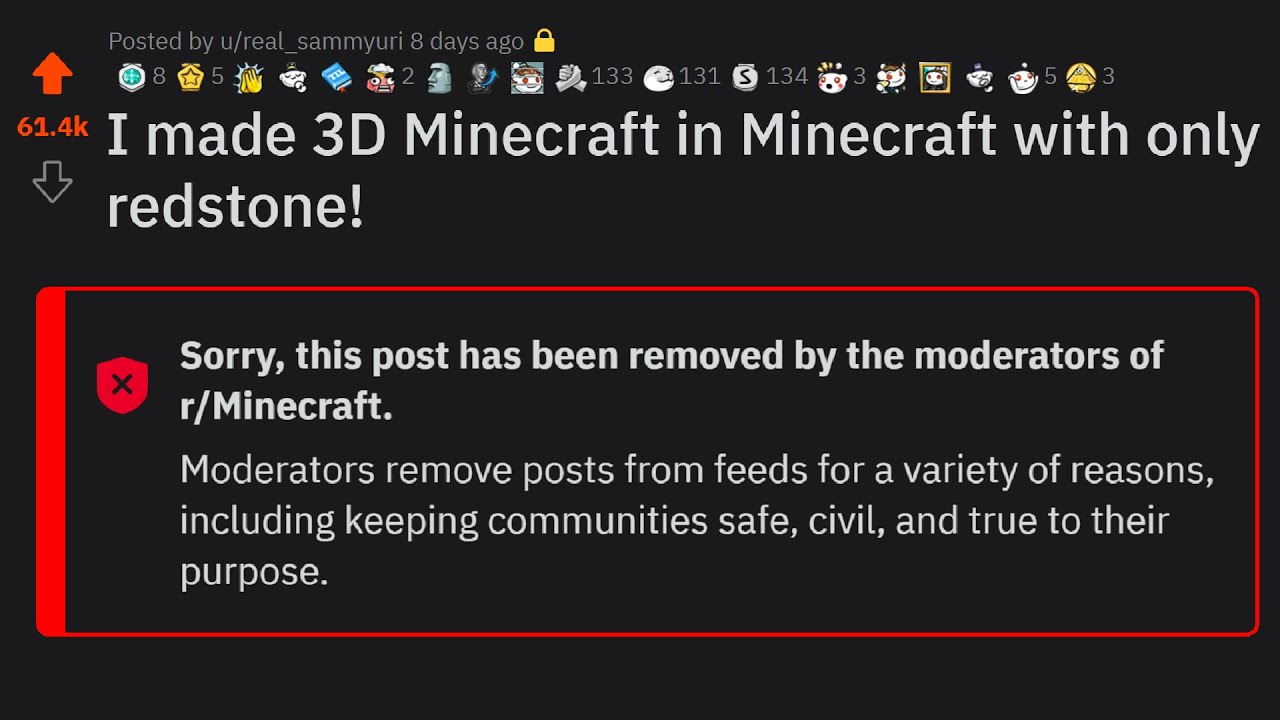Click the handshake award with 133 count
This screenshot has width=1280, height=720.
pyautogui.click(x=572, y=77)
